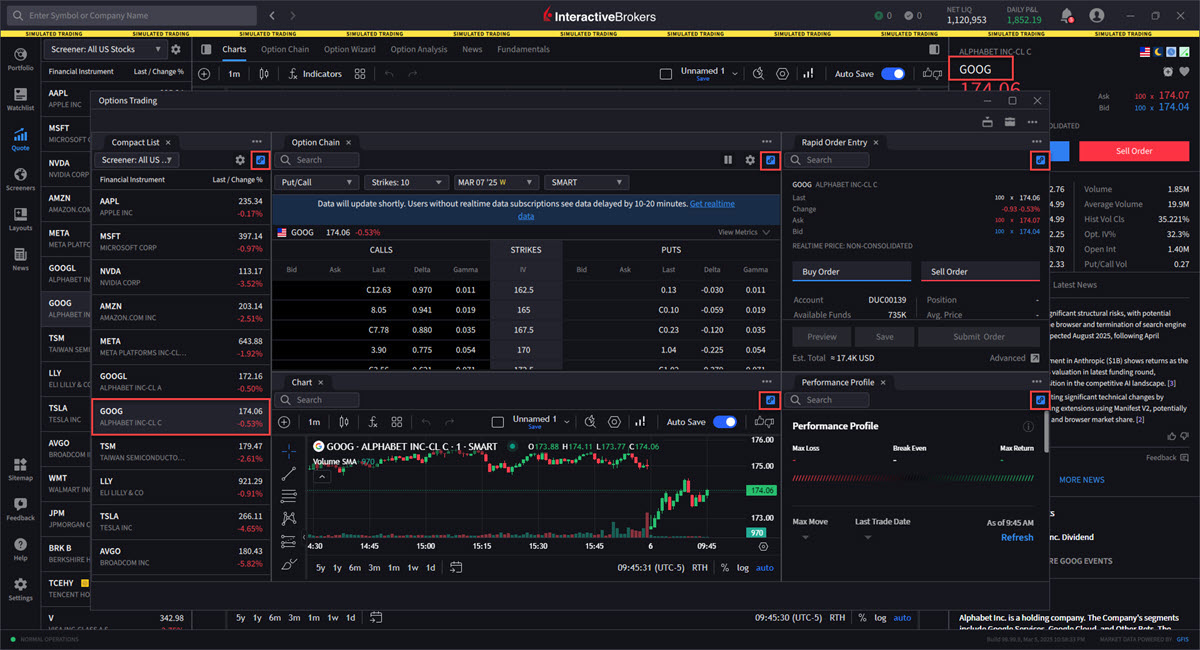Open Help from the left sidebar
Screen dimensions: 1200x650
point(20,549)
